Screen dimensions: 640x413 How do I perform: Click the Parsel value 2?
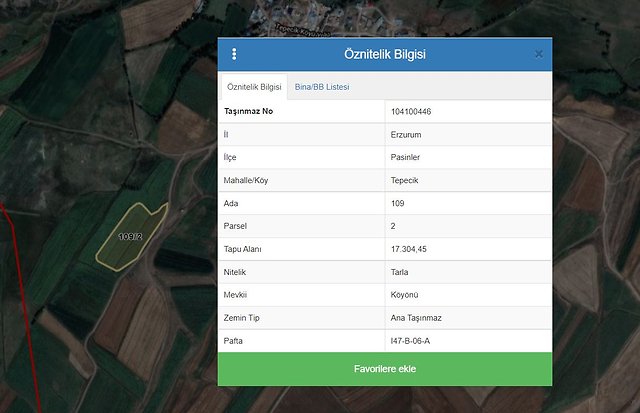pyautogui.click(x=394, y=226)
